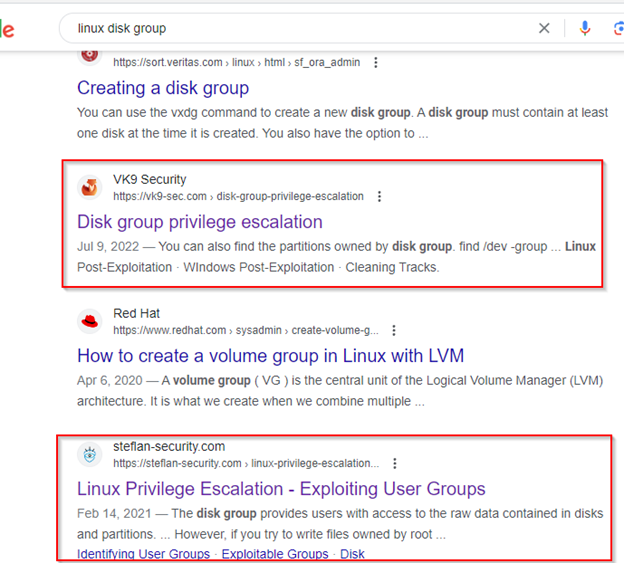The height and width of the screenshot is (563, 624).
Task: Click the 'steflan-security.com' site name
Action: pyautogui.click(x=169, y=446)
